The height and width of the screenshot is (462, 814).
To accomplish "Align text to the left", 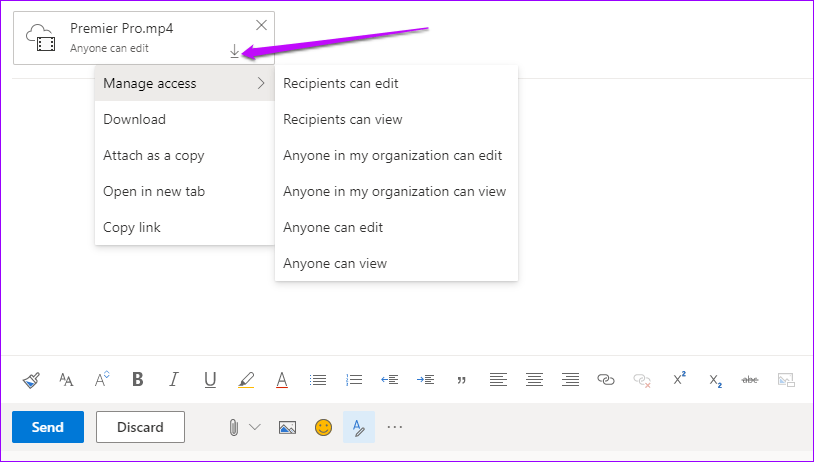I will click(498, 380).
